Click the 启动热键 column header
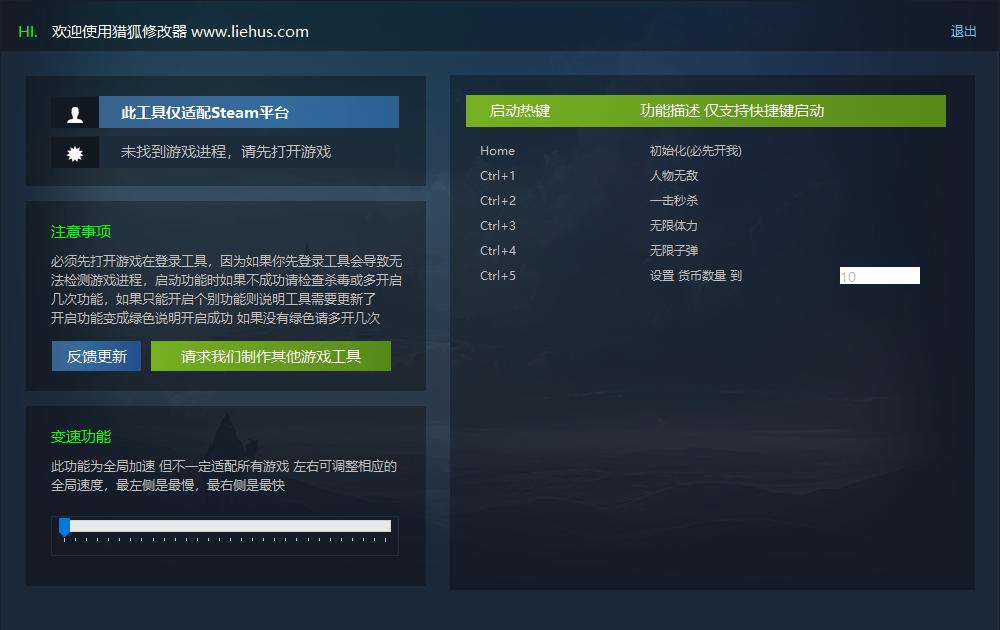This screenshot has height=630, width=1000. (520, 111)
